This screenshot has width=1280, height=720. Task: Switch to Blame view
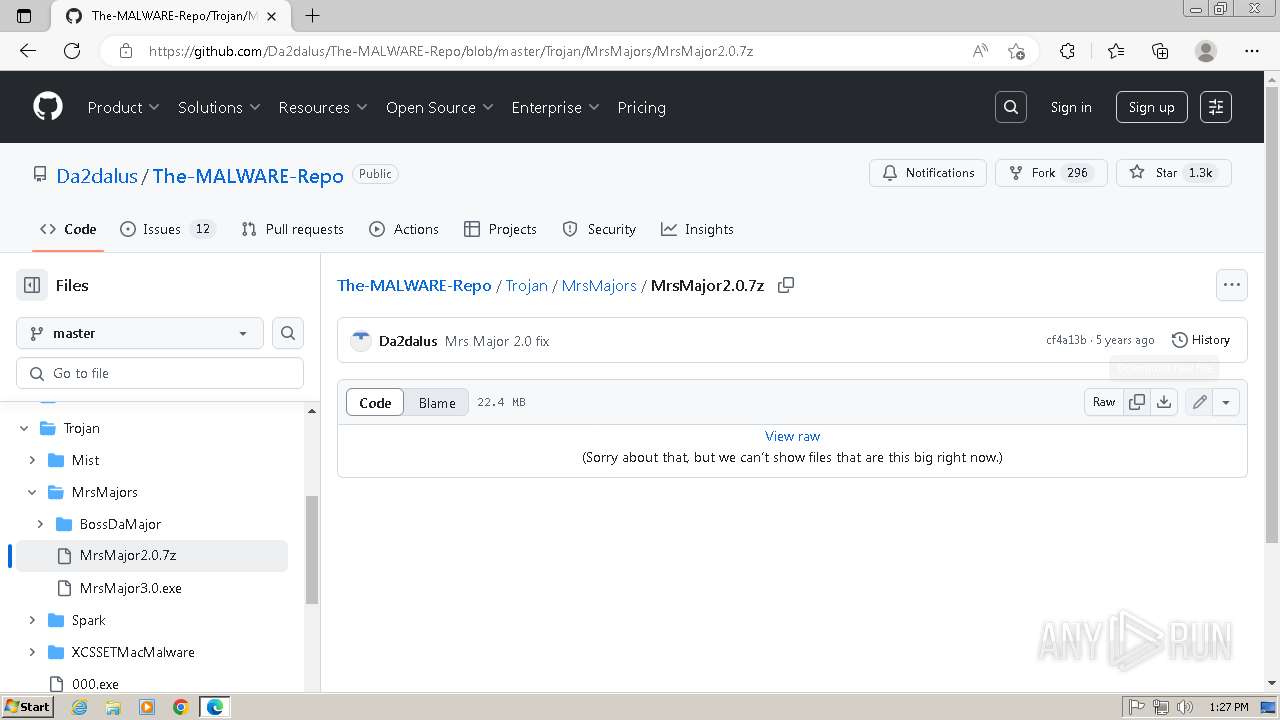click(x=437, y=402)
